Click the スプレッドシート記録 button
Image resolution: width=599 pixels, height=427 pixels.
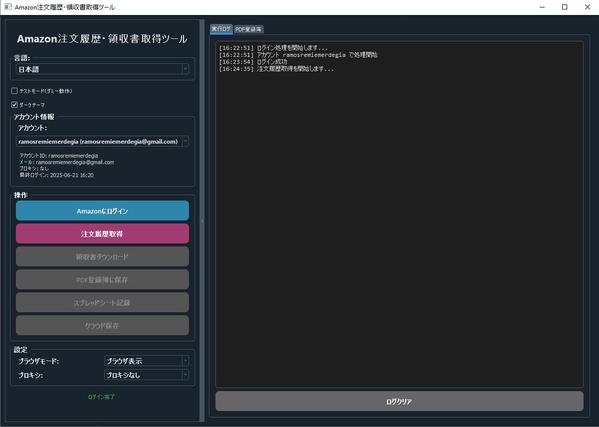point(102,302)
